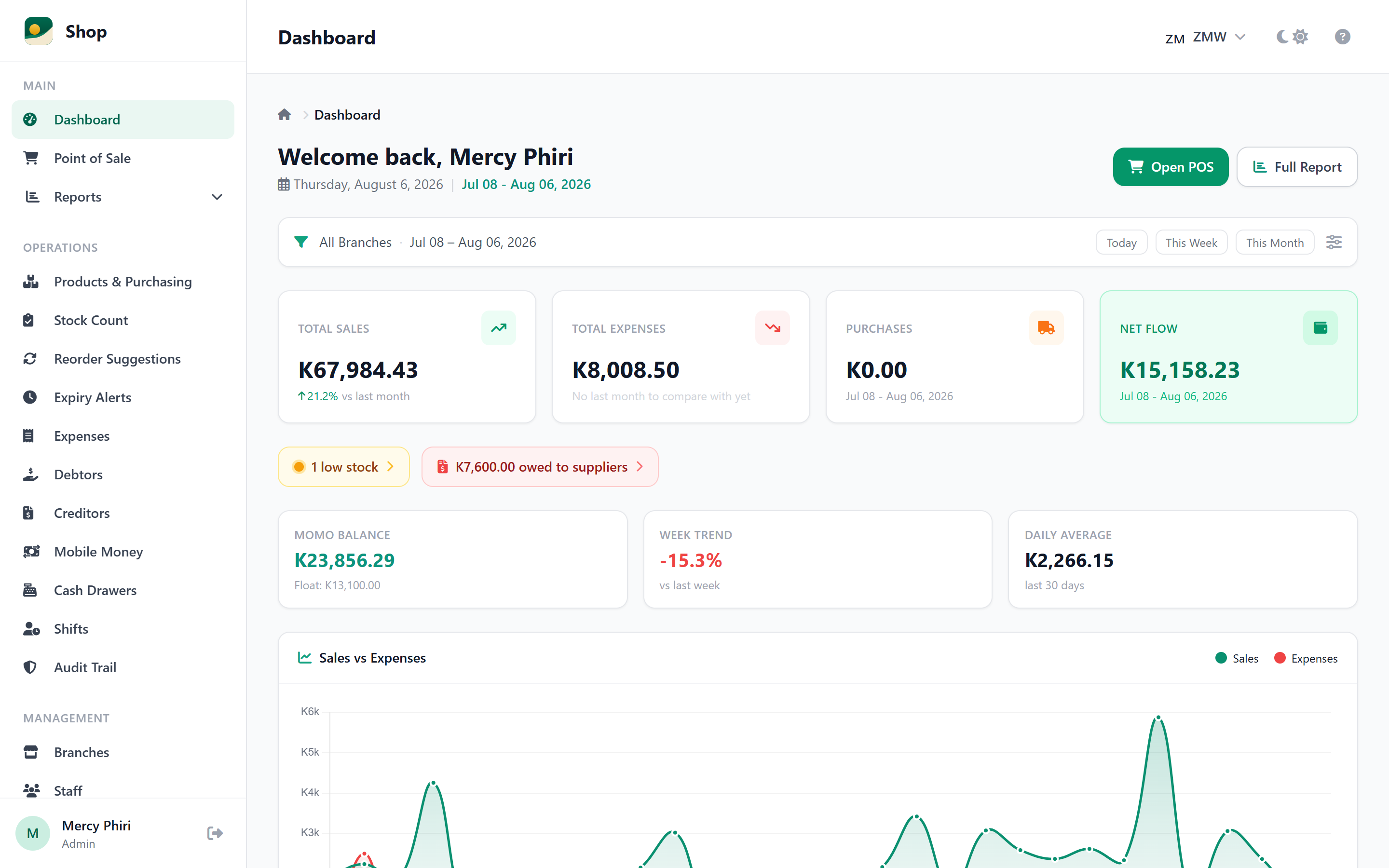Screen dimensions: 1389x868
Task: Click Dashboard breadcrumb text
Action: 347,115
